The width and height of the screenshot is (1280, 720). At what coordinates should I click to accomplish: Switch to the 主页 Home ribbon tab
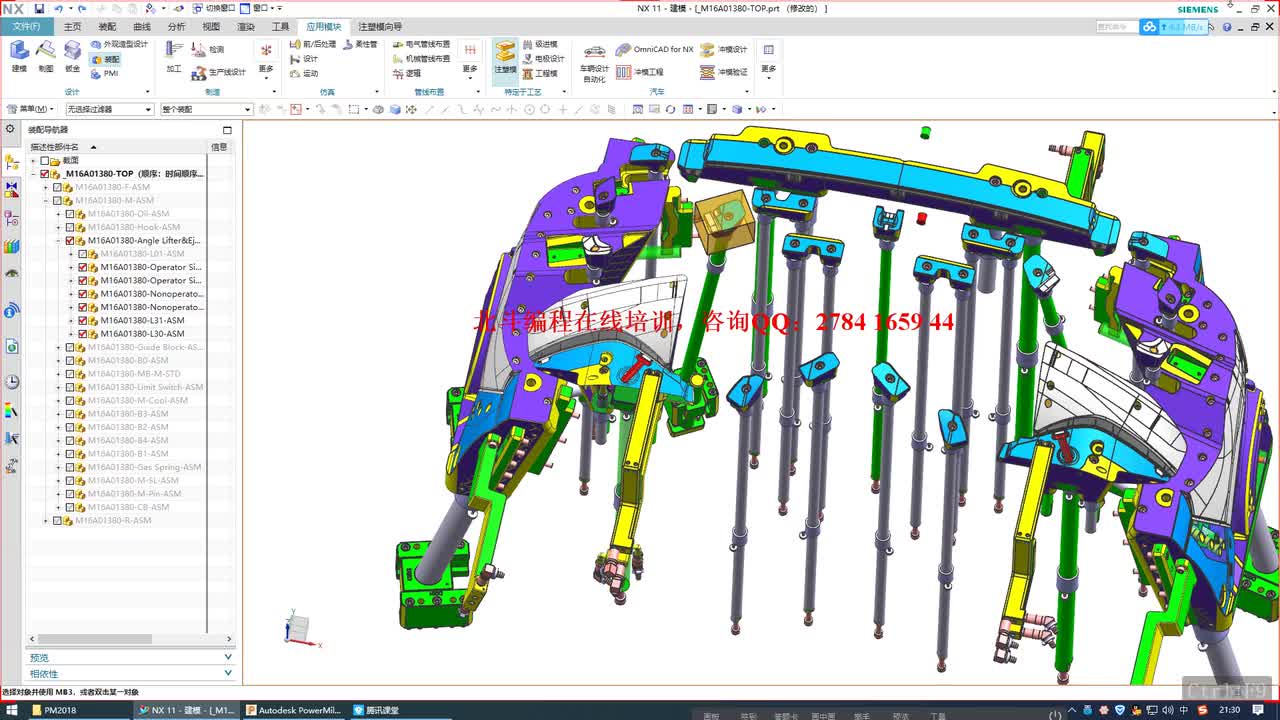[x=73, y=27]
